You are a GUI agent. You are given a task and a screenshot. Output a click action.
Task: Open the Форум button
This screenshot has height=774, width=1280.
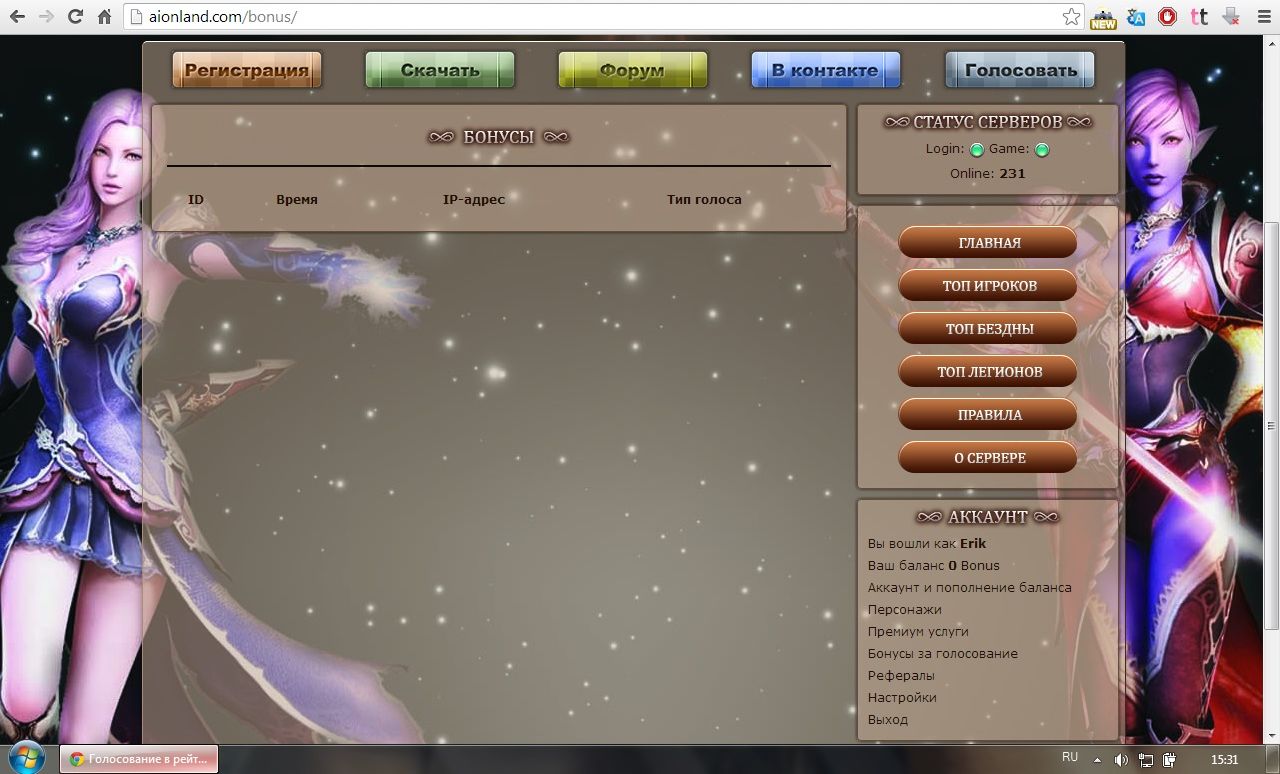(633, 70)
